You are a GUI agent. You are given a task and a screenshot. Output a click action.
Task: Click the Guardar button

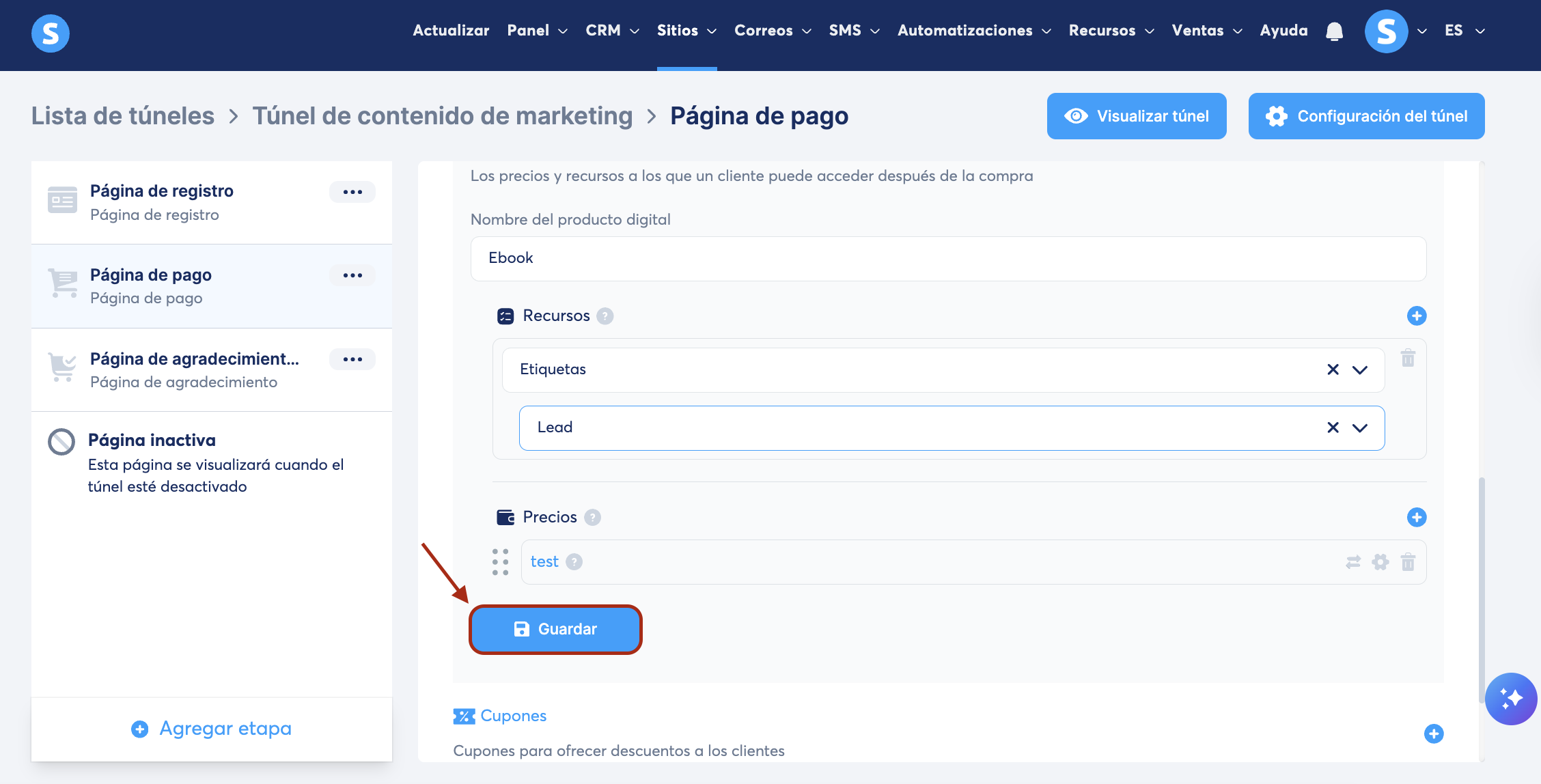pos(555,629)
